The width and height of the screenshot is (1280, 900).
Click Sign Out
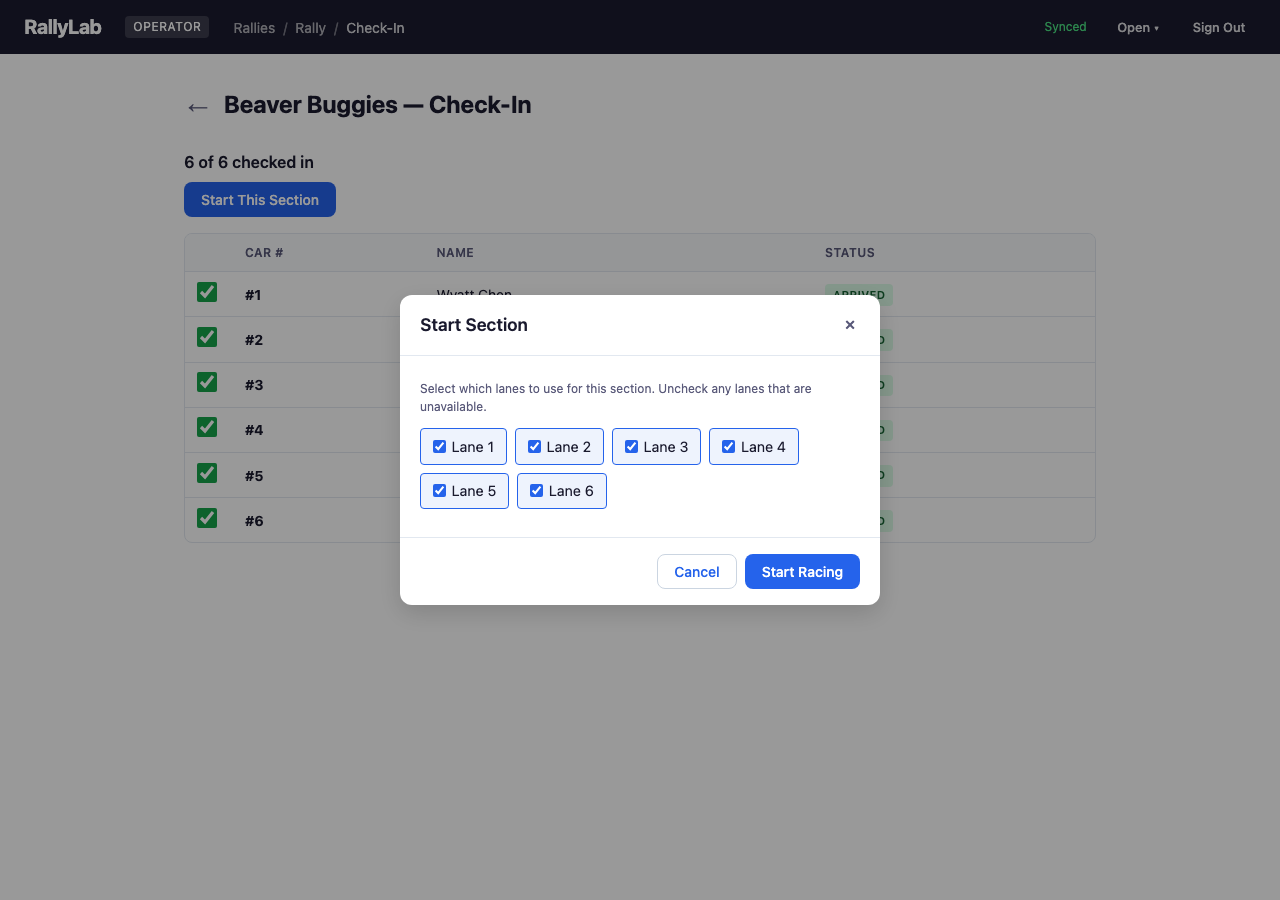[1218, 27]
